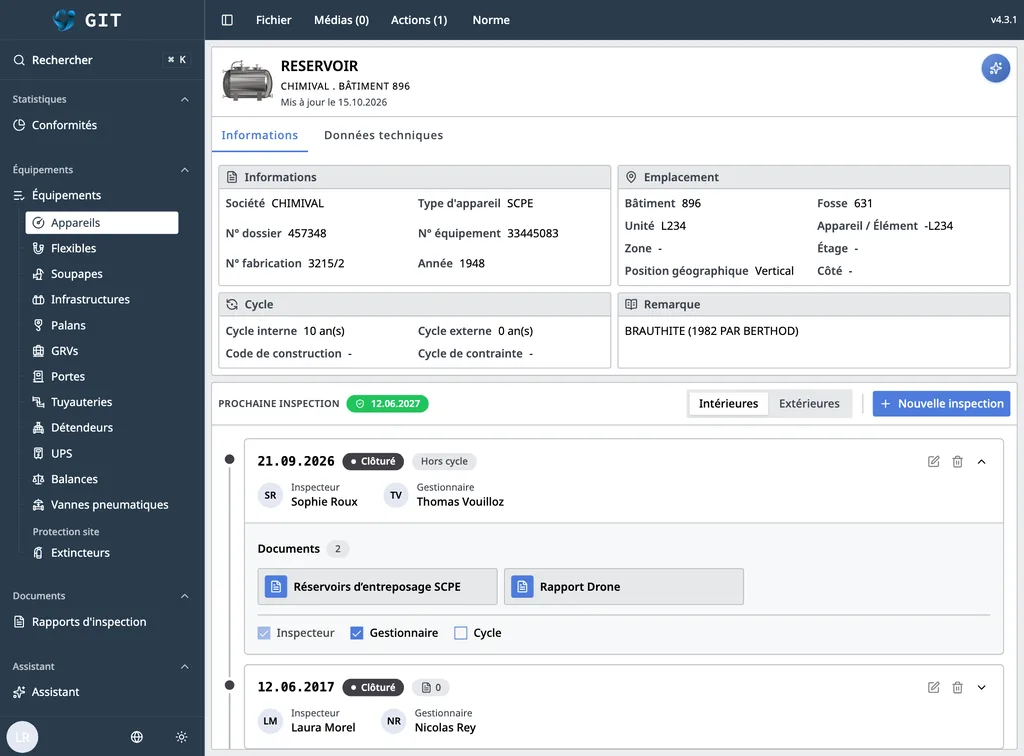The height and width of the screenshot is (756, 1024).
Task: Click the AI sparkle assistant button
Action: coord(995,68)
